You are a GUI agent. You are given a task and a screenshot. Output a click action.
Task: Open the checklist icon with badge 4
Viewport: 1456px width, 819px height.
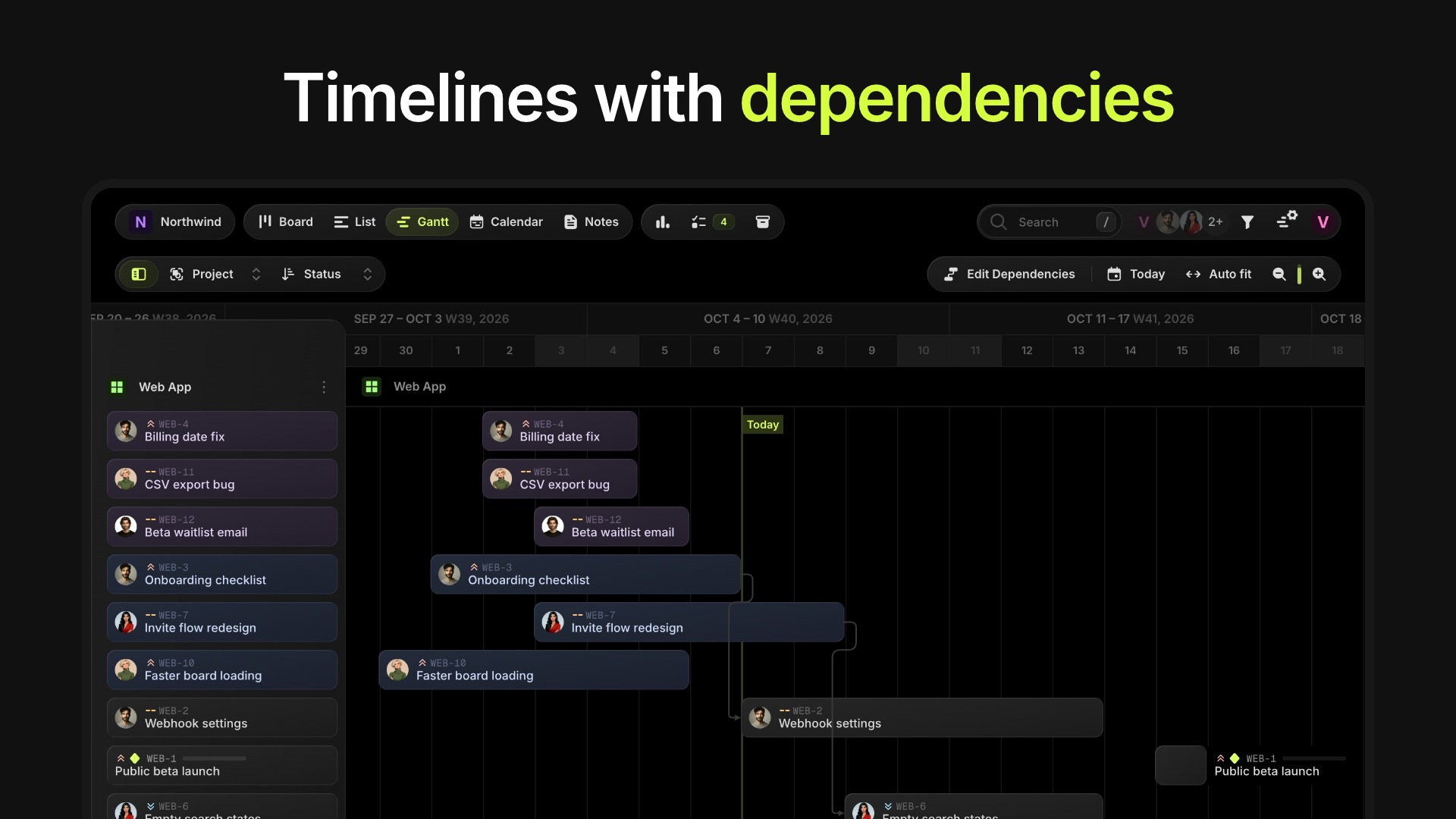coord(713,222)
